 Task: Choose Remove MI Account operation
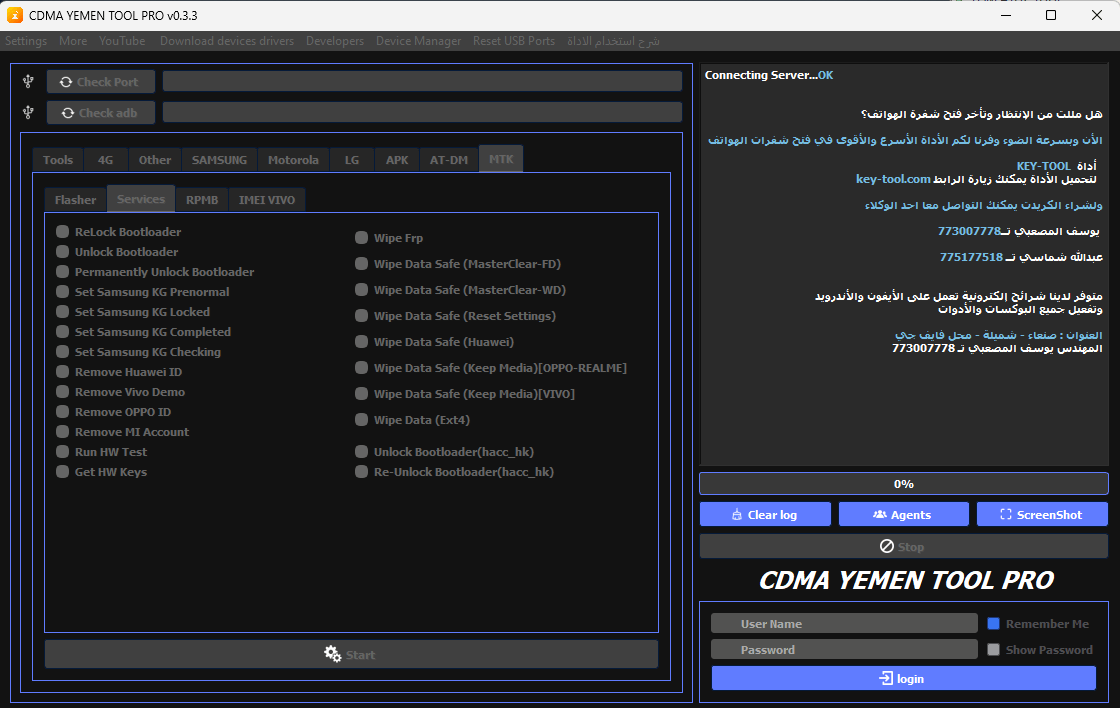62,431
